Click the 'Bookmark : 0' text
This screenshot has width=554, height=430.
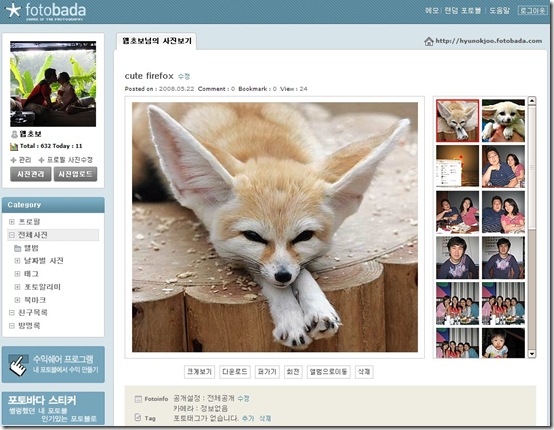click(x=257, y=89)
